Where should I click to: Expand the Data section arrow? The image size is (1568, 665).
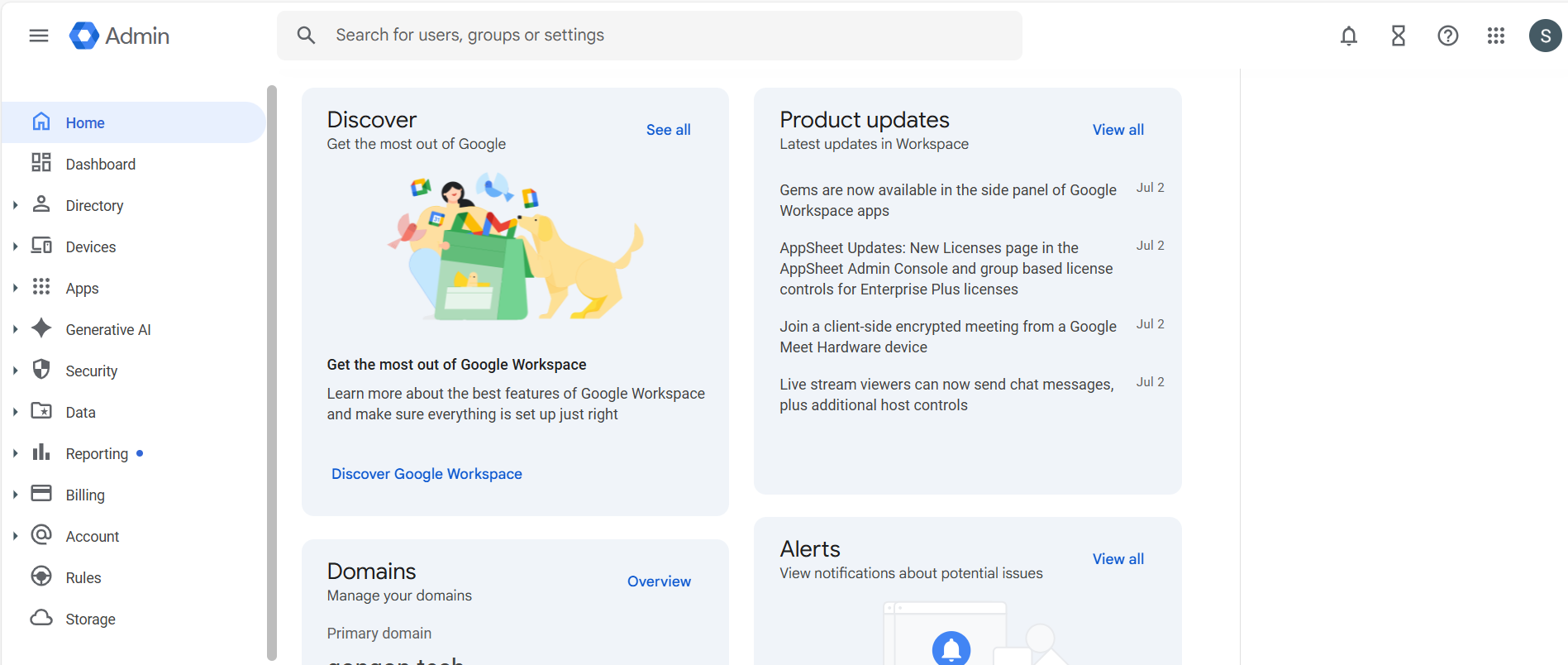(15, 412)
